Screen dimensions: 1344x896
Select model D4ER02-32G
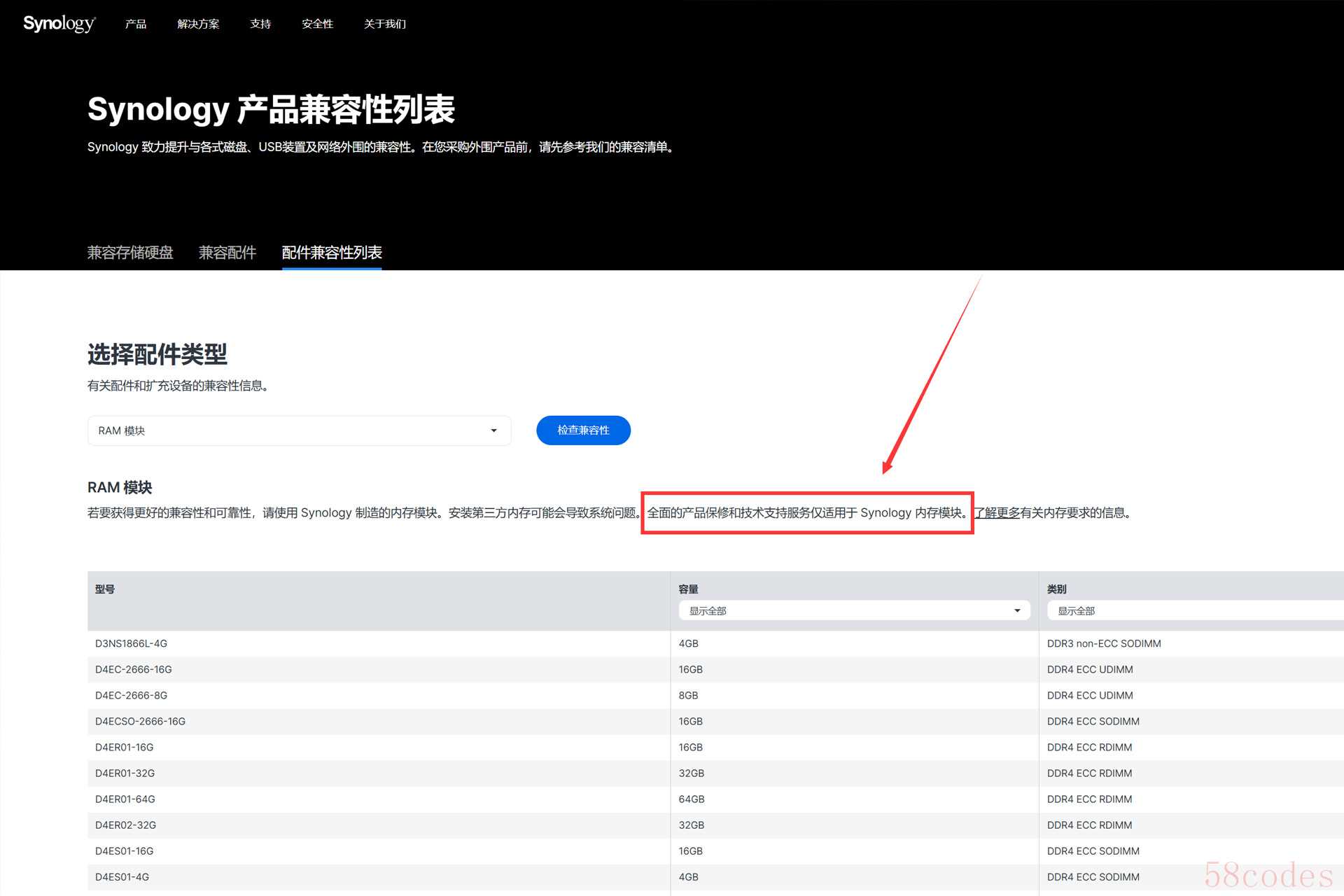125,825
